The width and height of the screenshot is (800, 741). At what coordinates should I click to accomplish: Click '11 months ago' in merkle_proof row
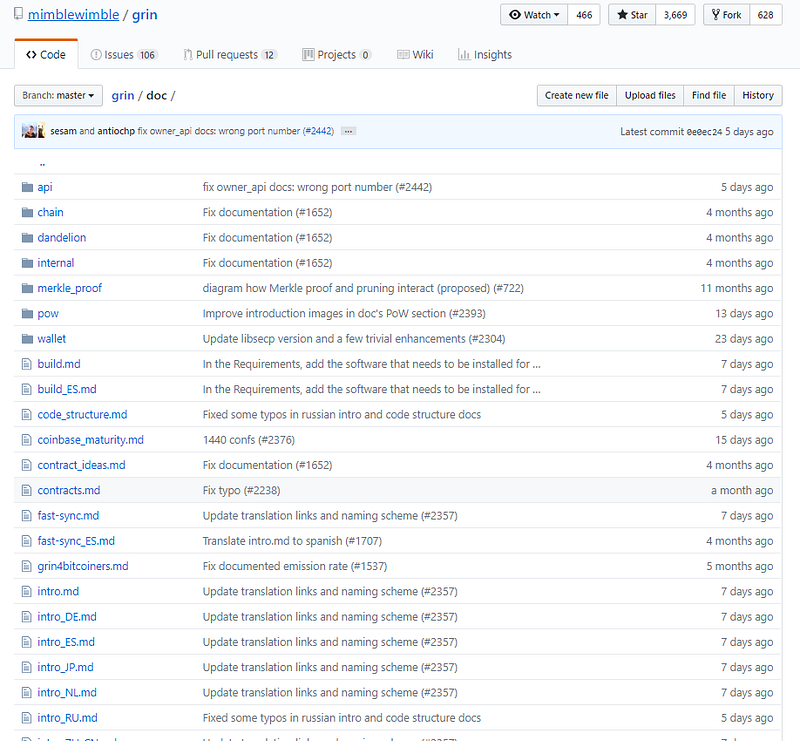pyautogui.click(x=736, y=288)
